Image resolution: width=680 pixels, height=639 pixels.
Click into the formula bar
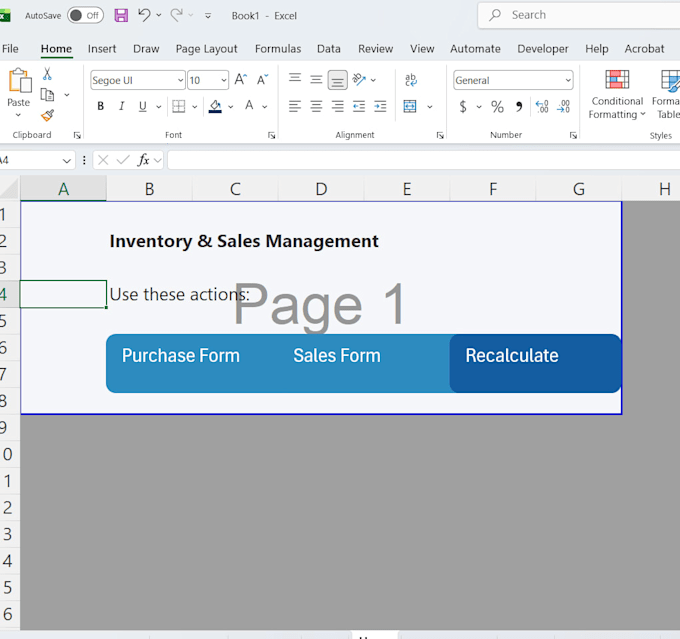point(424,160)
